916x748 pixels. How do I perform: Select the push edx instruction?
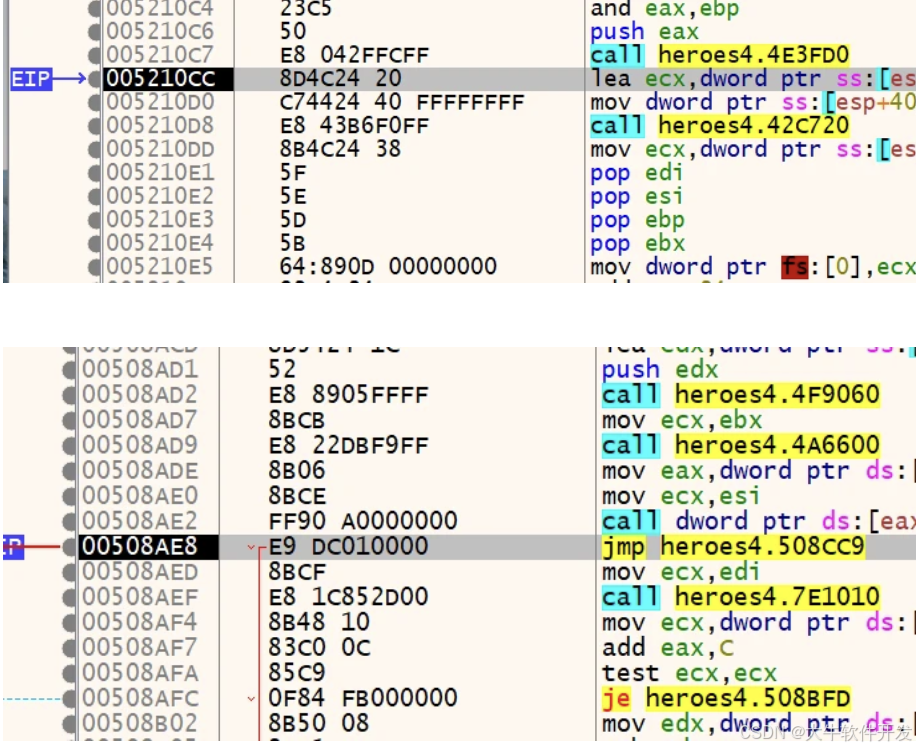660,369
